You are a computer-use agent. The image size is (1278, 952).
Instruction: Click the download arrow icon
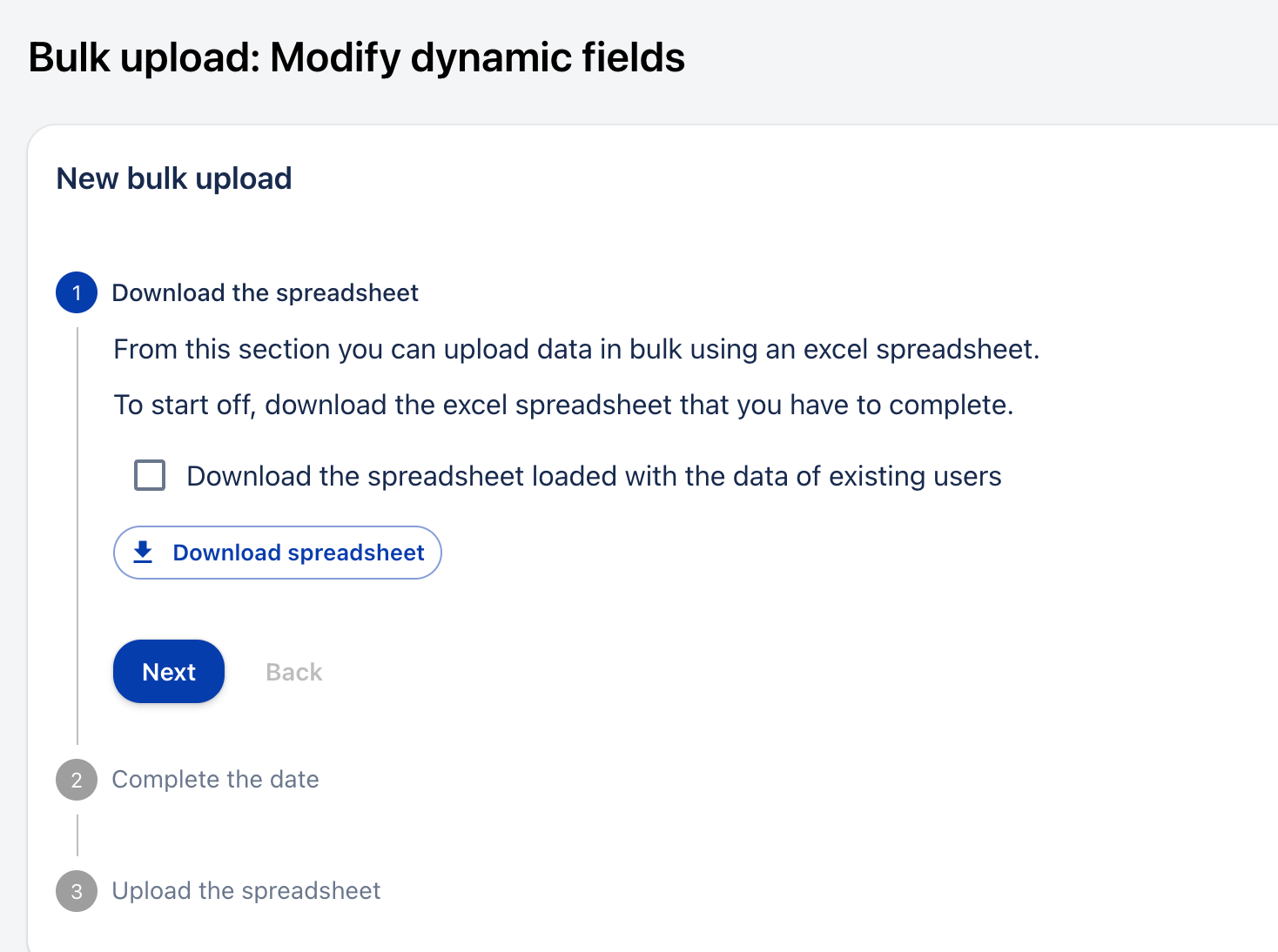click(143, 553)
